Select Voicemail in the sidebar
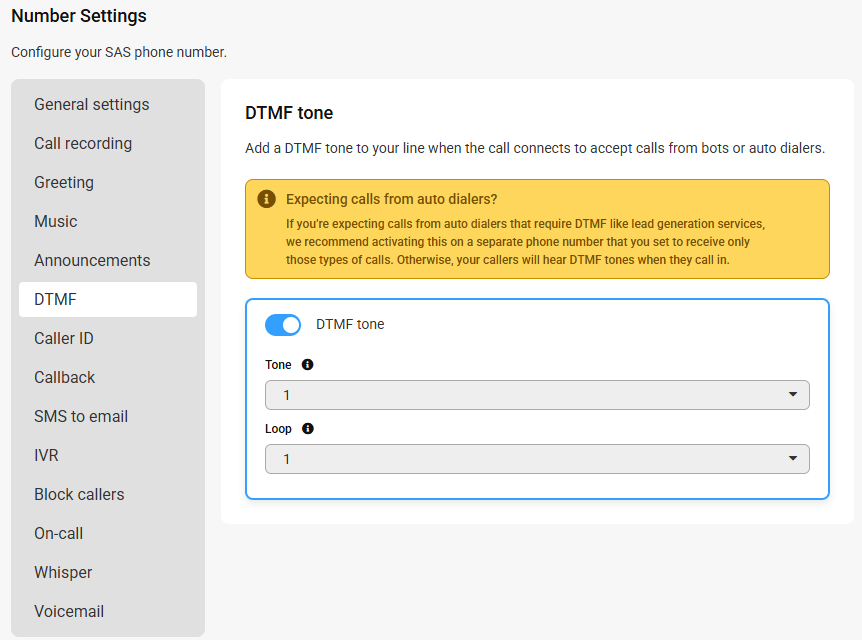 pos(108,612)
